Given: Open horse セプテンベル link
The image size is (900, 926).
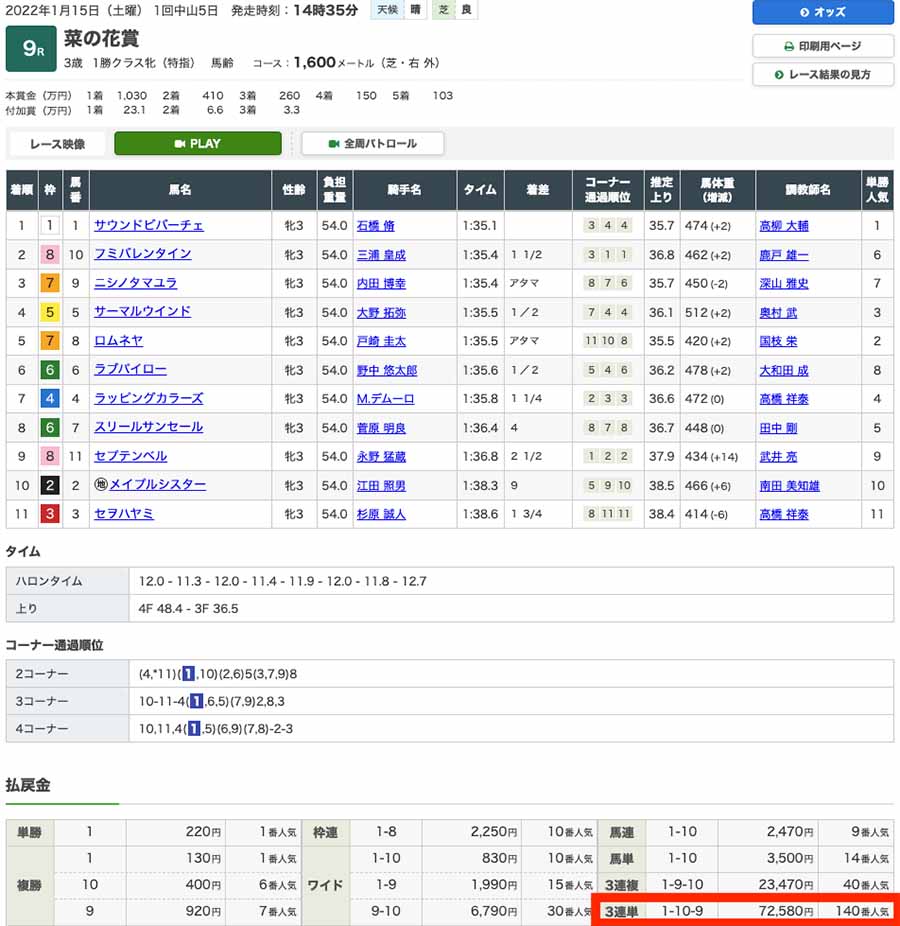Looking at the screenshot, I should pyautogui.click(x=131, y=456).
